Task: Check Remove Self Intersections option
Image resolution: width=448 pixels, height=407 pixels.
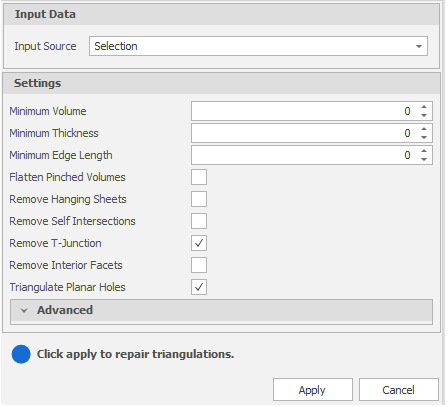Action: (x=199, y=221)
